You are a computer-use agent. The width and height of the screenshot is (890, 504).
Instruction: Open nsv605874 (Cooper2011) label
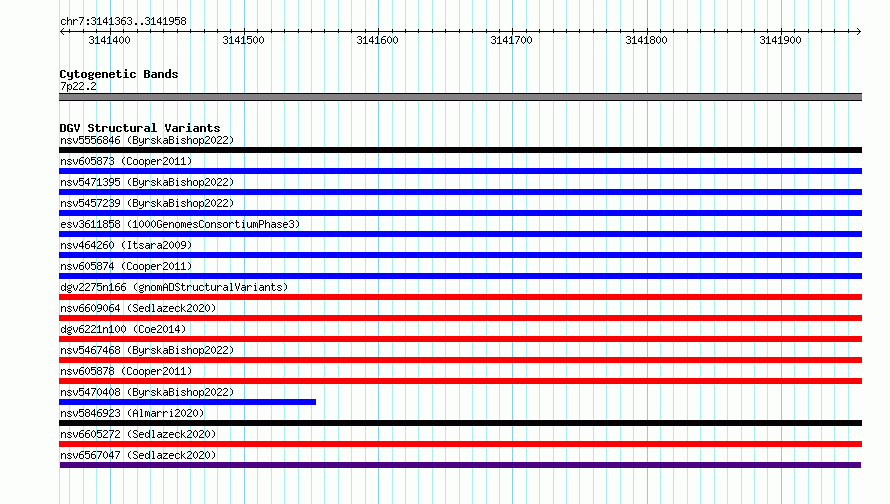tap(126, 266)
